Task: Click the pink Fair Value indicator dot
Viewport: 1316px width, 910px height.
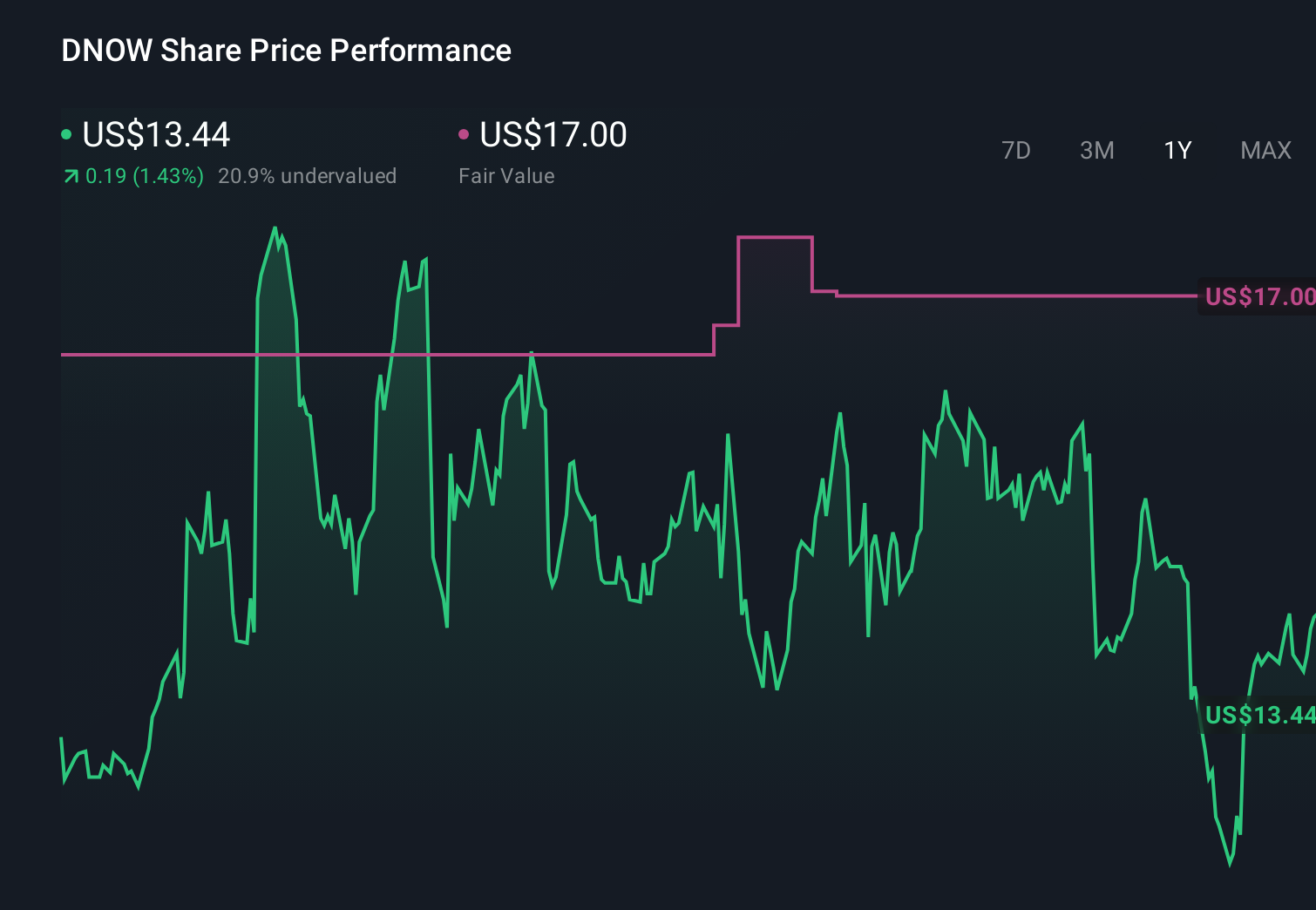Action: (465, 132)
